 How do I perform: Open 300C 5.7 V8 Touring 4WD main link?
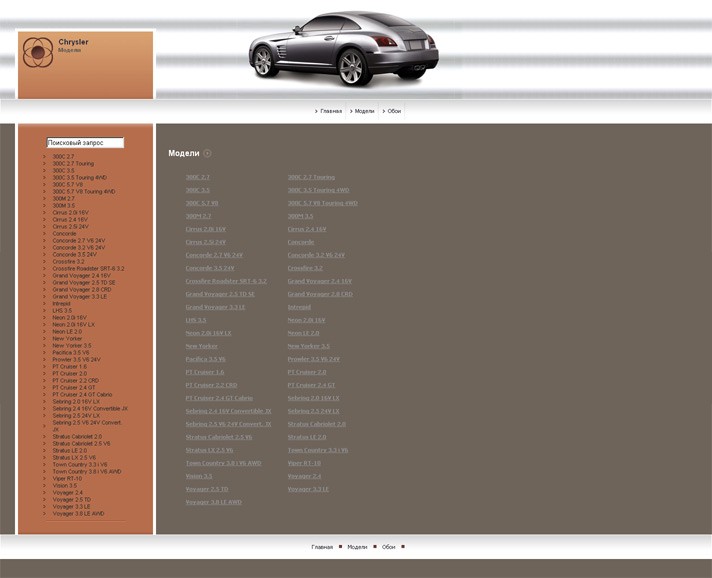[x=322, y=203]
